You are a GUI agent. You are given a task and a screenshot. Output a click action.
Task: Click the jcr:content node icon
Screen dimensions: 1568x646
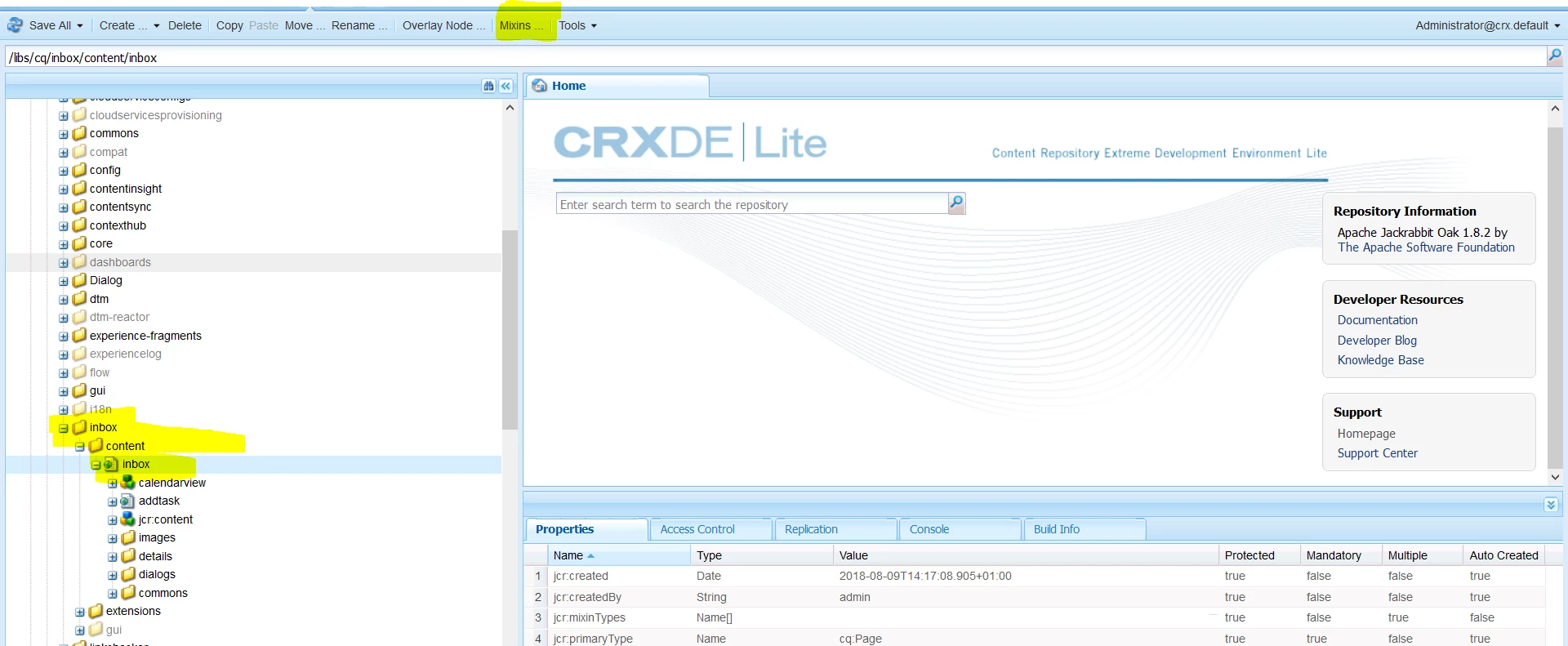[128, 519]
